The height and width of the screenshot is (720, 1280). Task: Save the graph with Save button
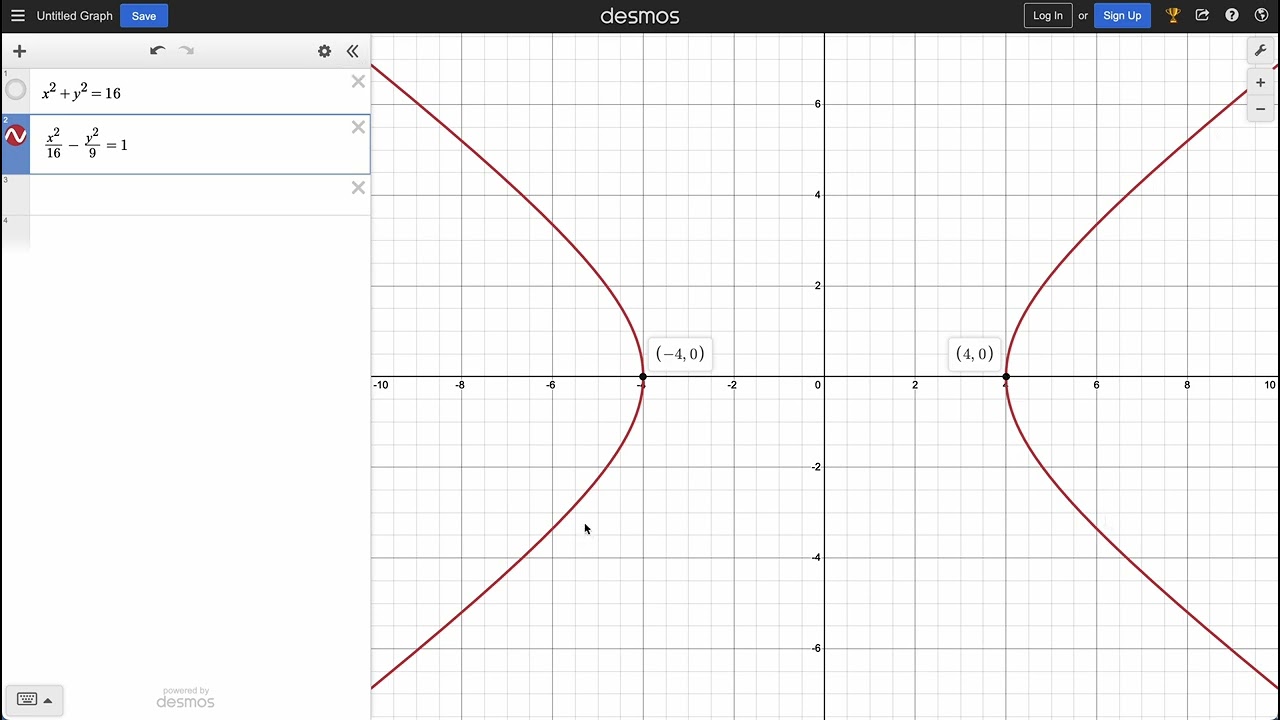pos(144,16)
